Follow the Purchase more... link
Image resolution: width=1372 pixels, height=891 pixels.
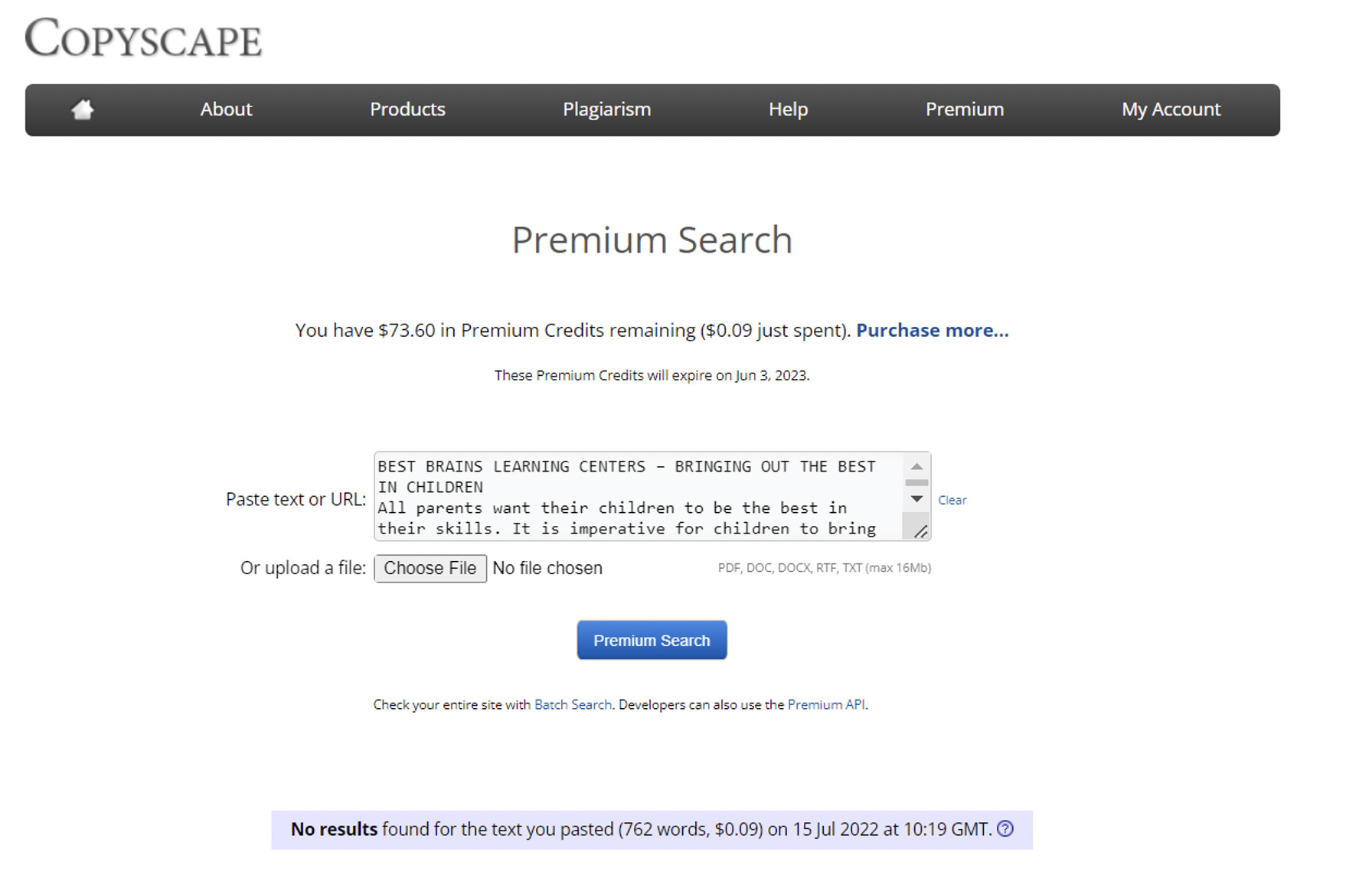932,330
